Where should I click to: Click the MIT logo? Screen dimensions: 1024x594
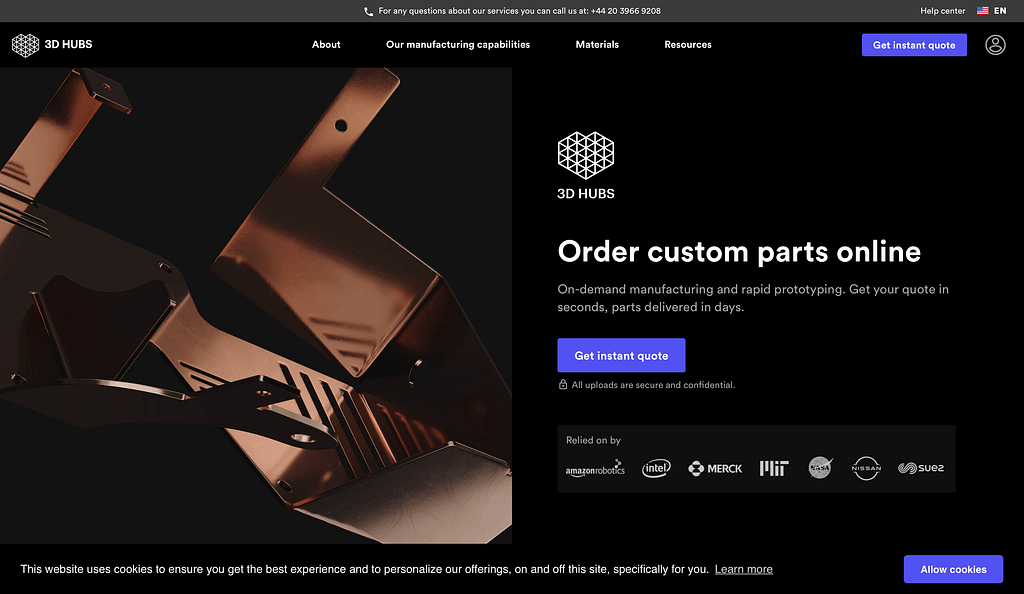click(774, 468)
